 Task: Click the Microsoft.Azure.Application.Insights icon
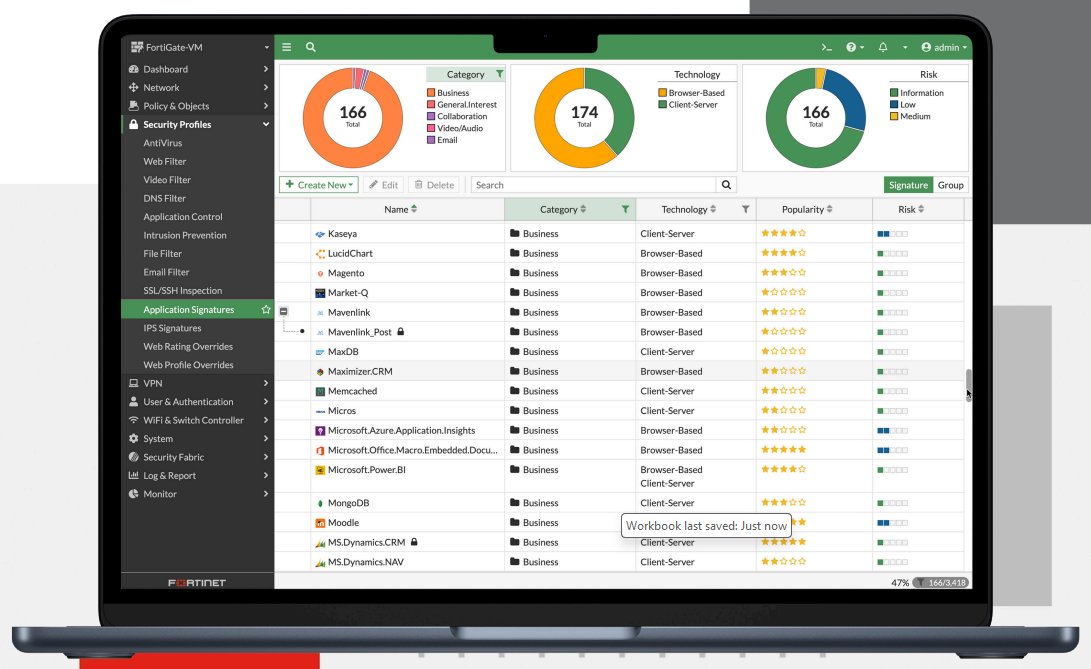pos(320,431)
